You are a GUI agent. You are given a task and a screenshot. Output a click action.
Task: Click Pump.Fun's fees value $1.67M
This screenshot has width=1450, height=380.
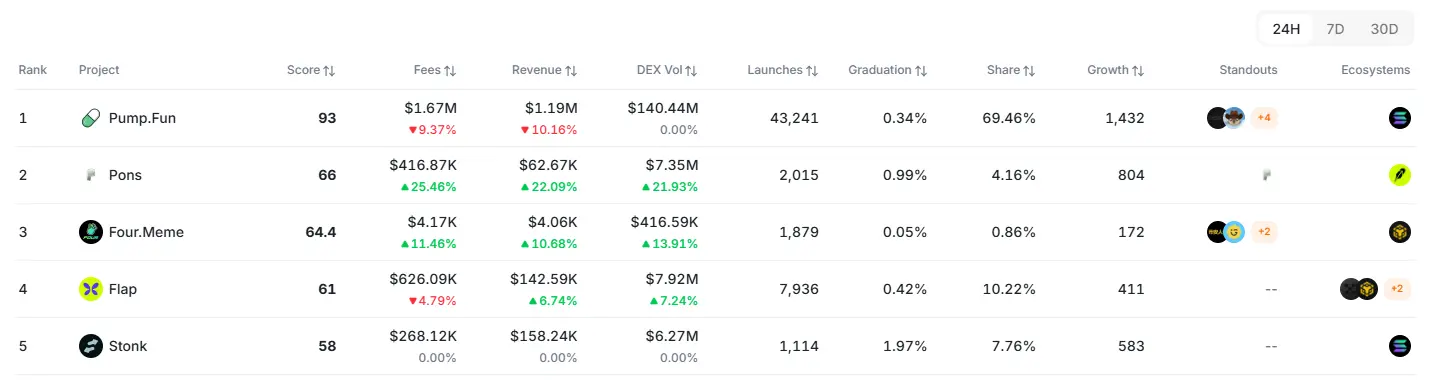tap(431, 107)
